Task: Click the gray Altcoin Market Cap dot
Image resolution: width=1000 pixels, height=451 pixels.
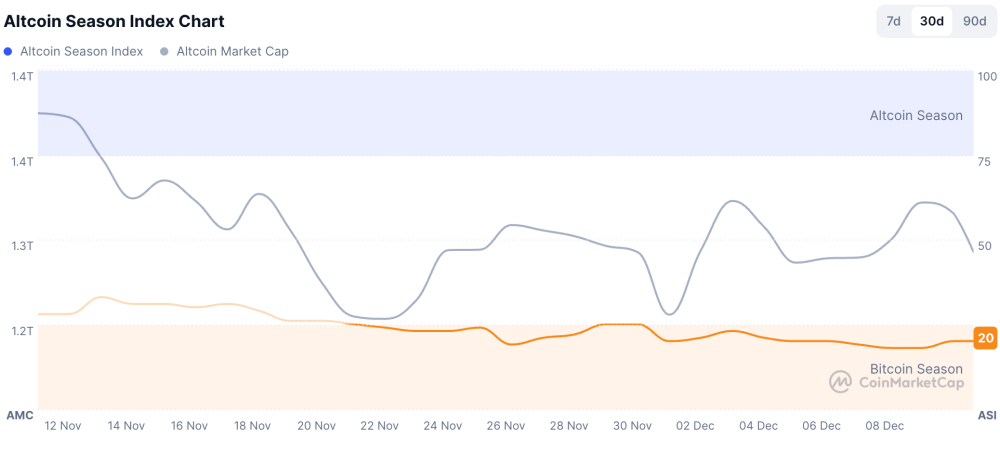Action: tap(165, 51)
